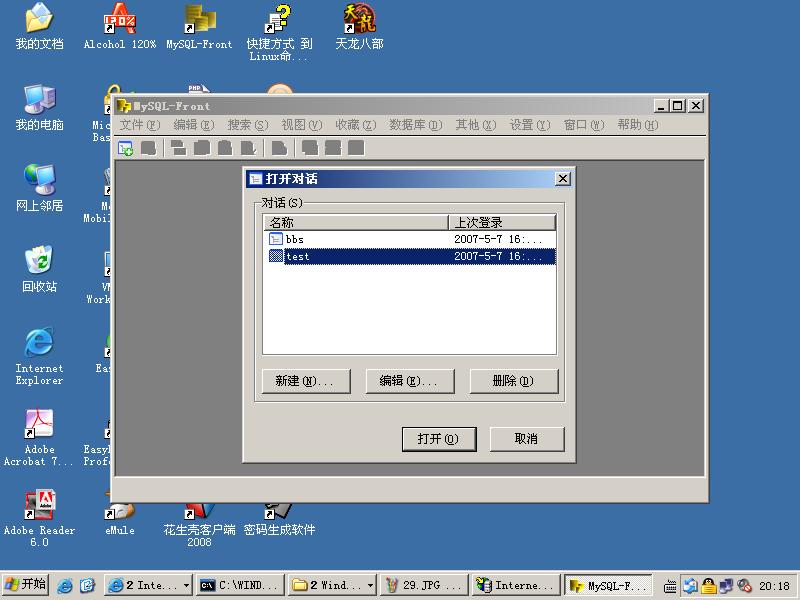Screen dimensions: 800x600
Task: Open the 设置(Y) menu
Action: click(530, 124)
